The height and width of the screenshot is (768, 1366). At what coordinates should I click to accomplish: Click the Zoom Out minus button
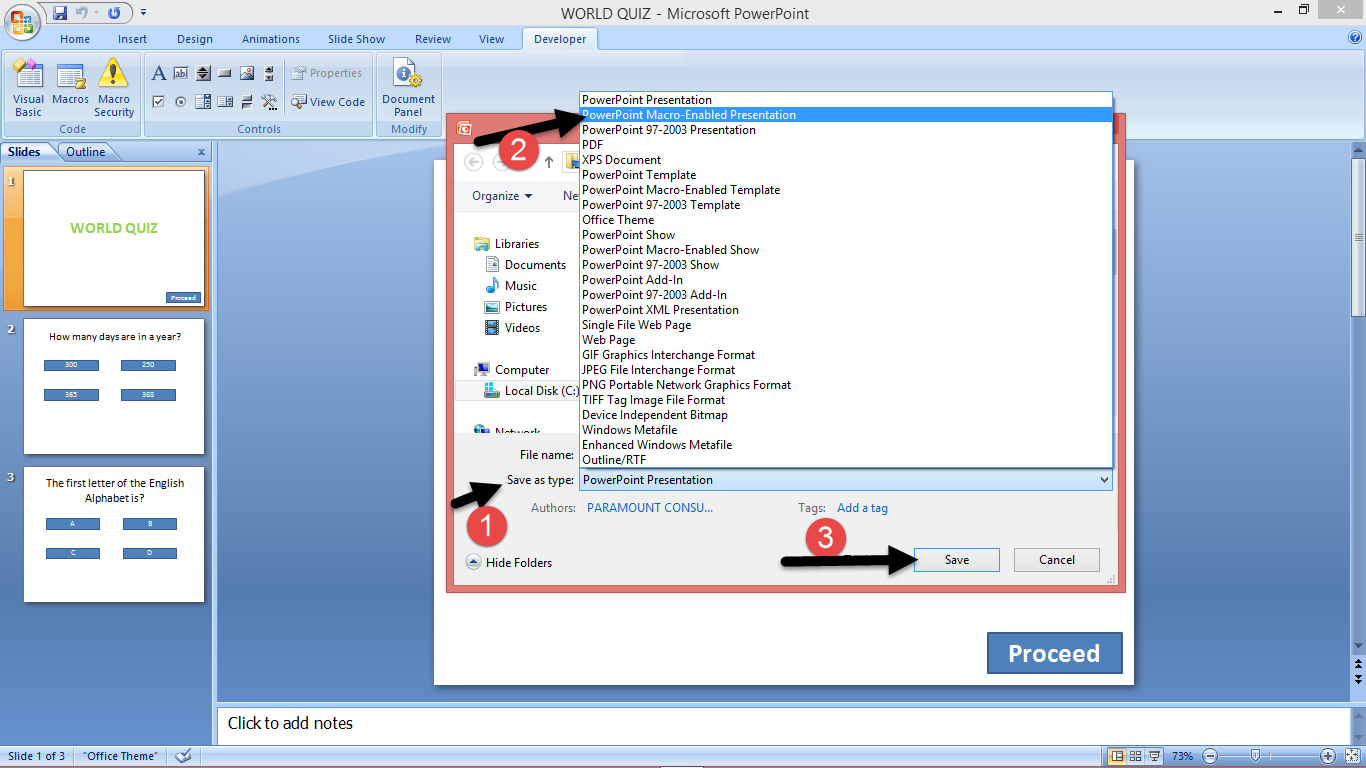click(1210, 756)
